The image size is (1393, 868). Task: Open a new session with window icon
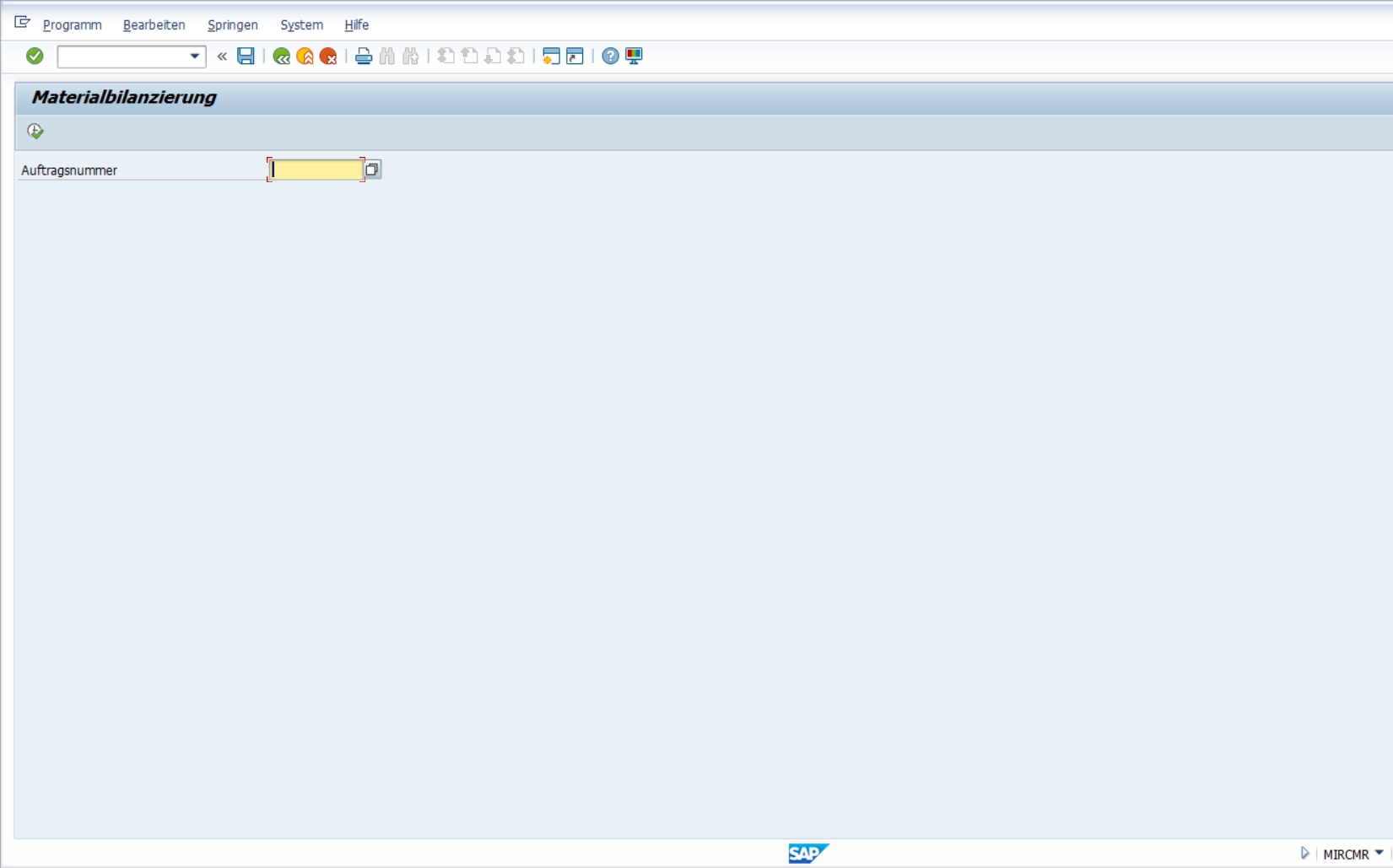click(551, 57)
